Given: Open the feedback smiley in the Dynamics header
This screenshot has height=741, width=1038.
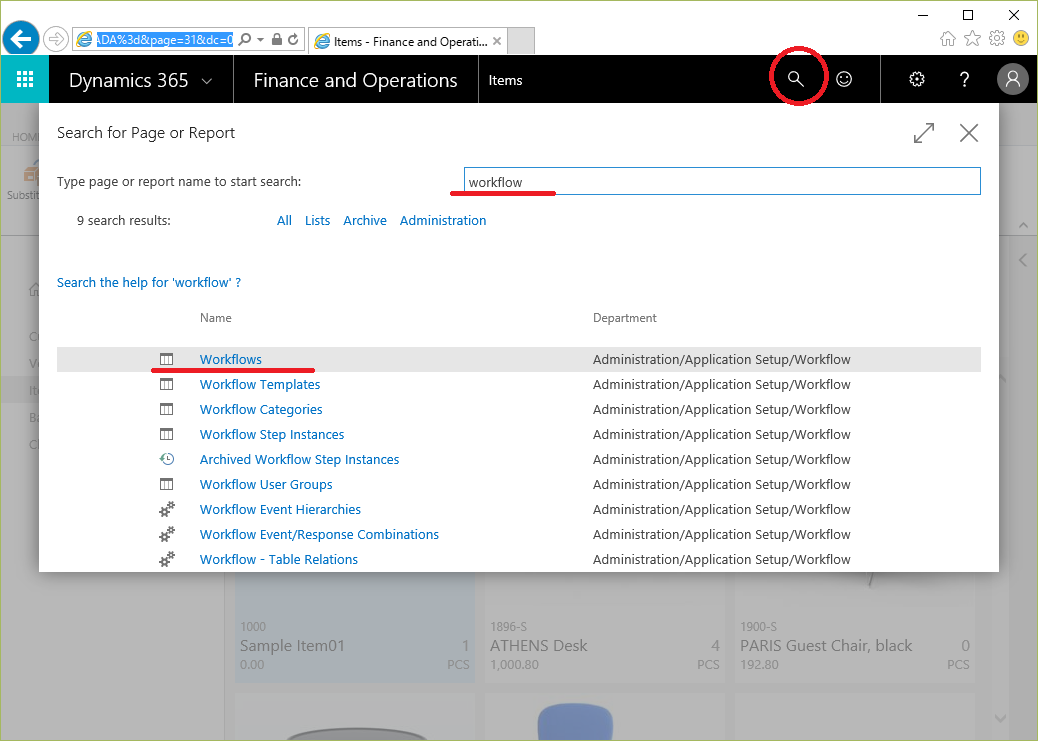Looking at the screenshot, I should (844, 79).
